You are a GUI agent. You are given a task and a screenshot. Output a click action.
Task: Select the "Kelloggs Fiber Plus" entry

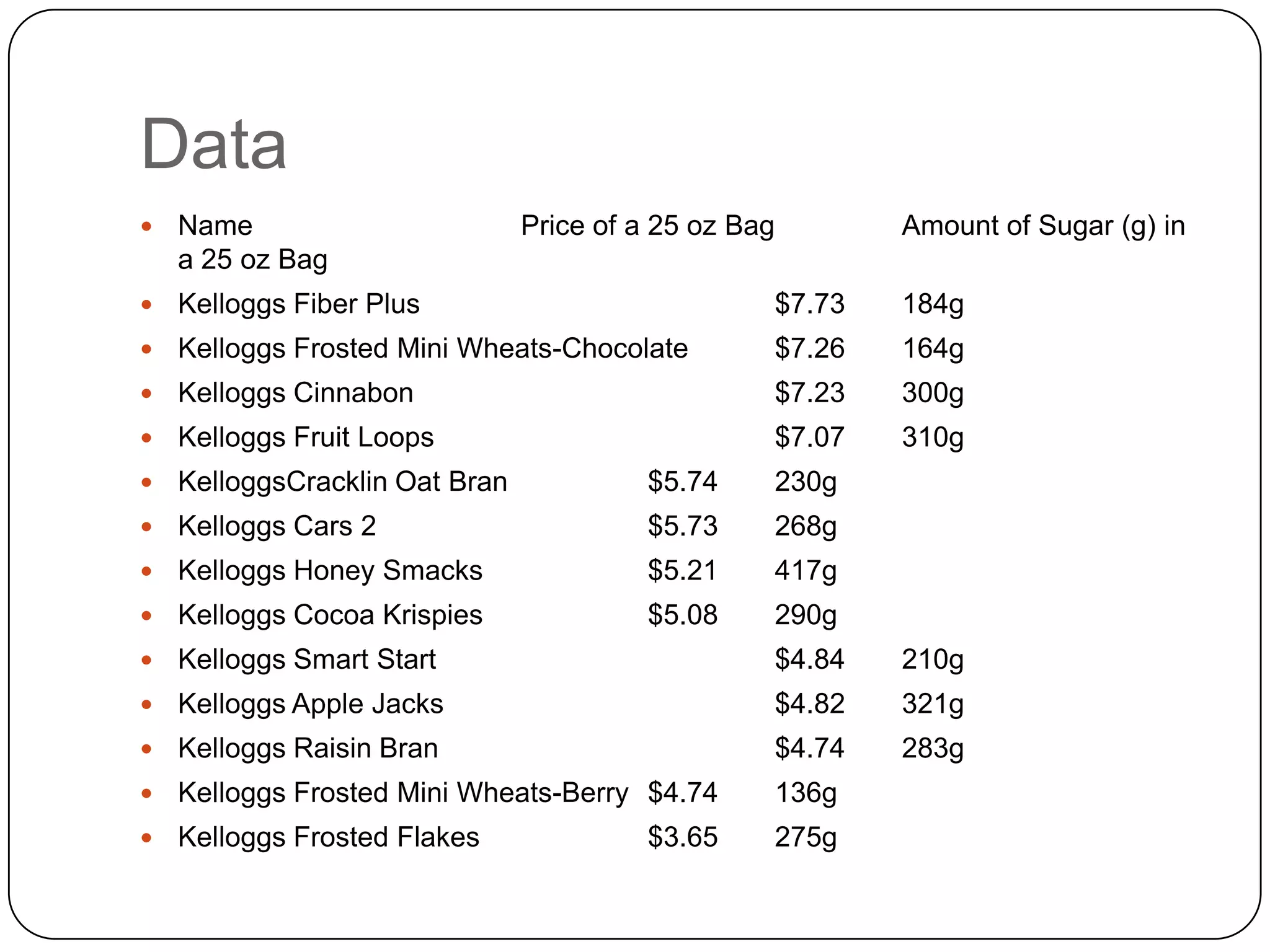pyautogui.click(x=298, y=304)
